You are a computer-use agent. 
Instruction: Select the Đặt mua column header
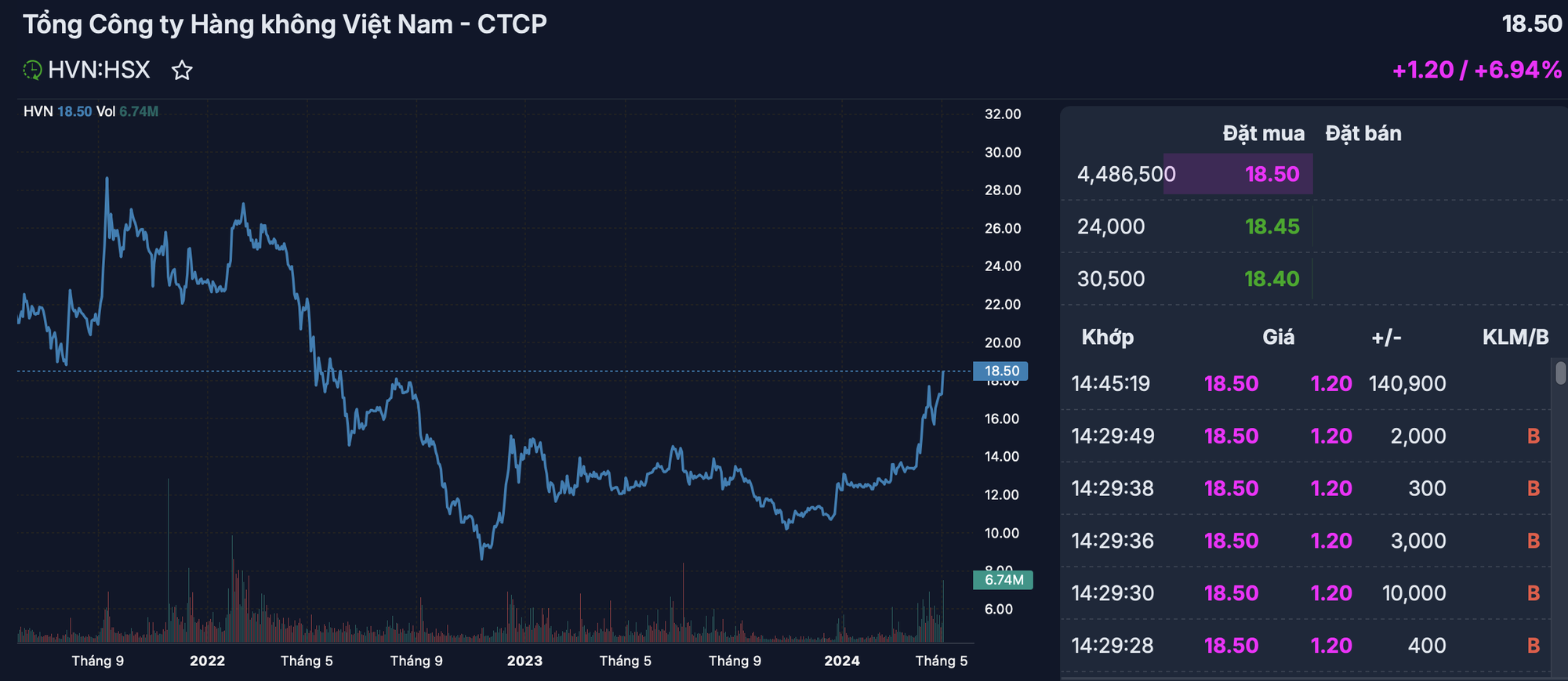(x=1263, y=133)
